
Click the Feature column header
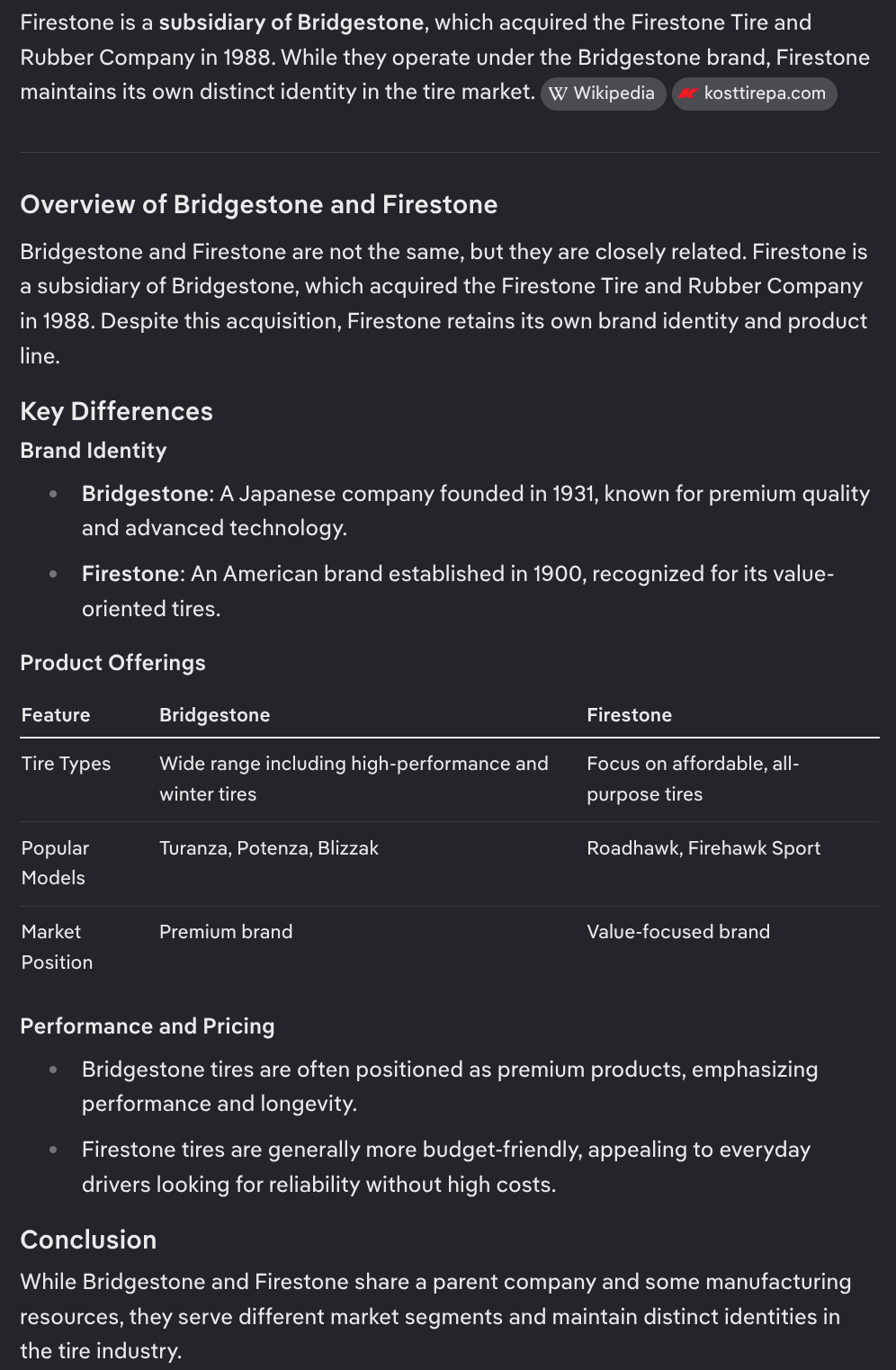[x=56, y=714]
